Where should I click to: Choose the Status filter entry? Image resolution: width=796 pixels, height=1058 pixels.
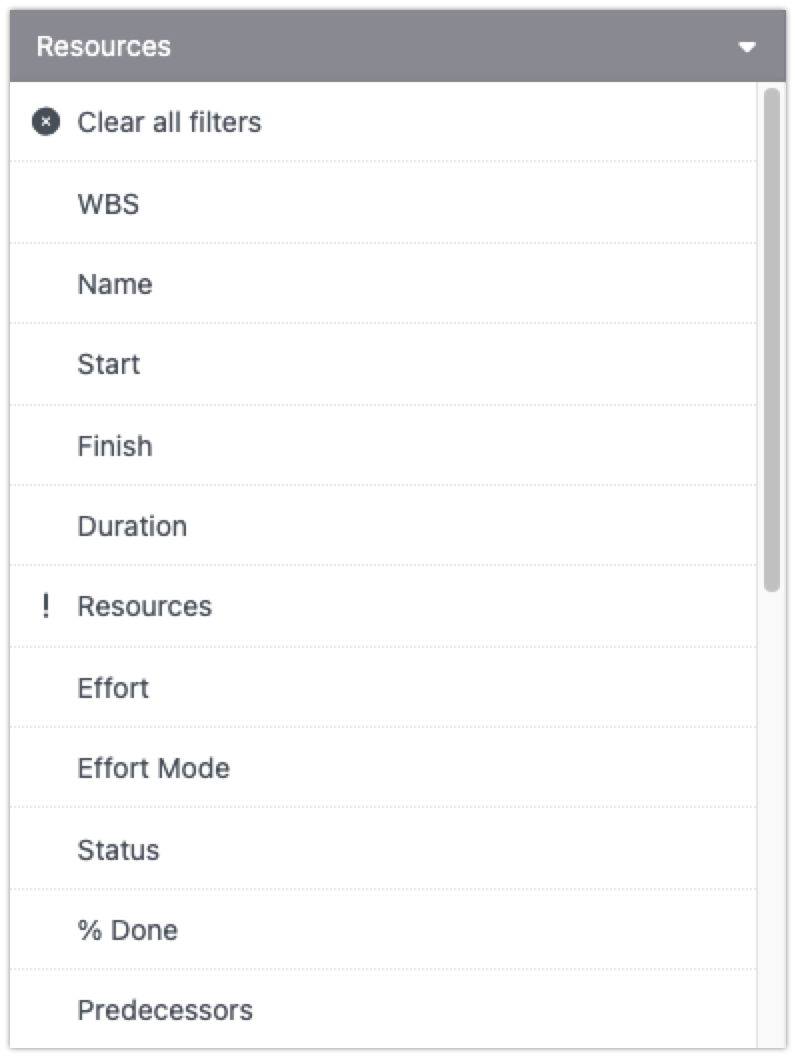click(118, 849)
